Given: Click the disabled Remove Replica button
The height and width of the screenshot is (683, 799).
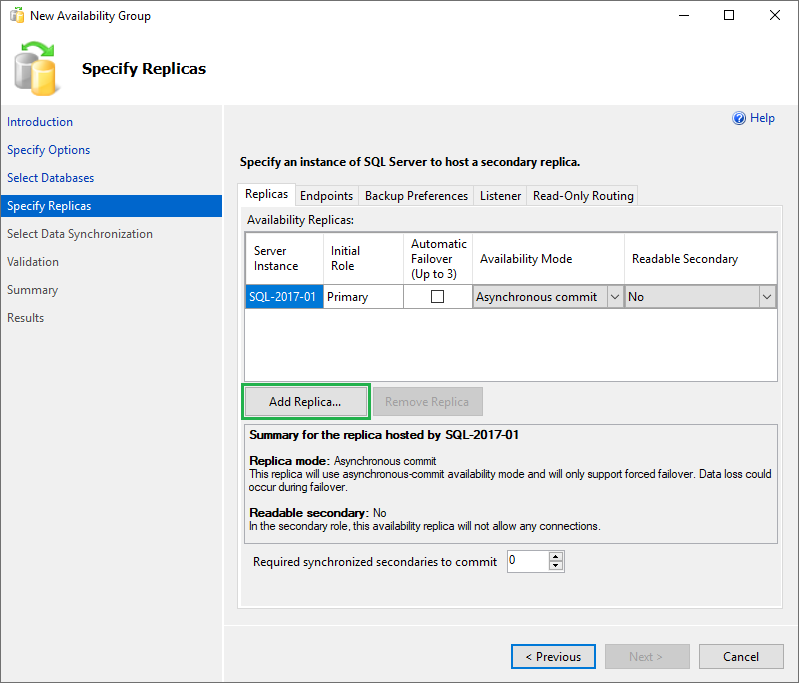Looking at the screenshot, I should click(427, 402).
